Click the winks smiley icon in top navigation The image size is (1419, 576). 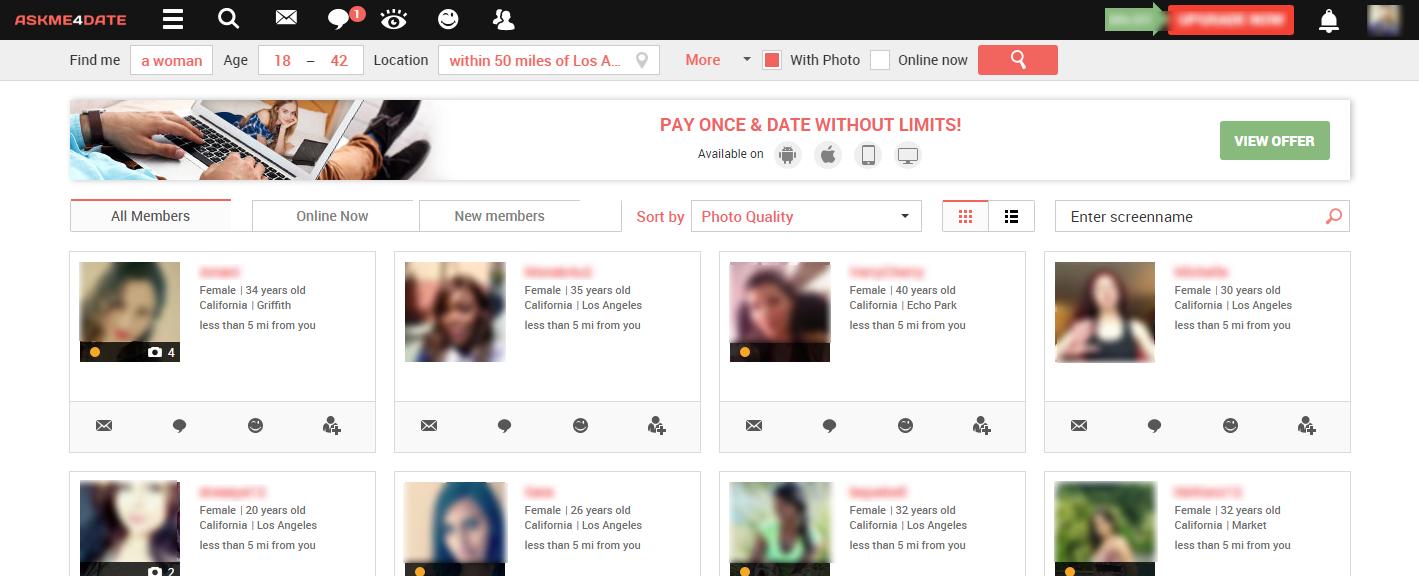tap(447, 19)
